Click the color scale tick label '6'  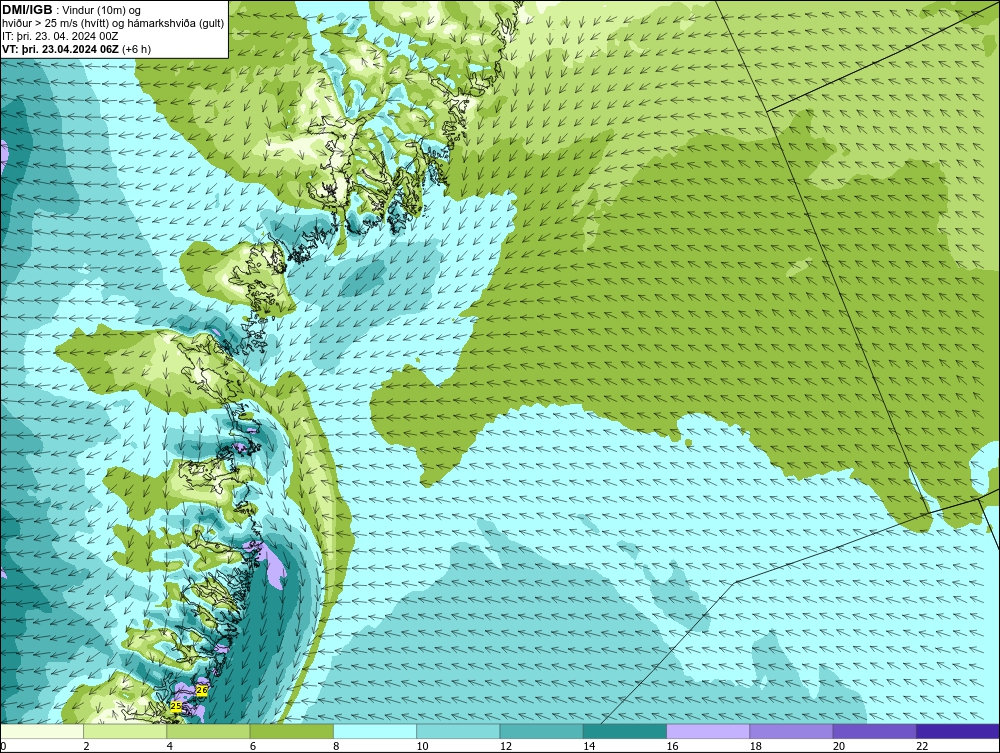click(253, 746)
